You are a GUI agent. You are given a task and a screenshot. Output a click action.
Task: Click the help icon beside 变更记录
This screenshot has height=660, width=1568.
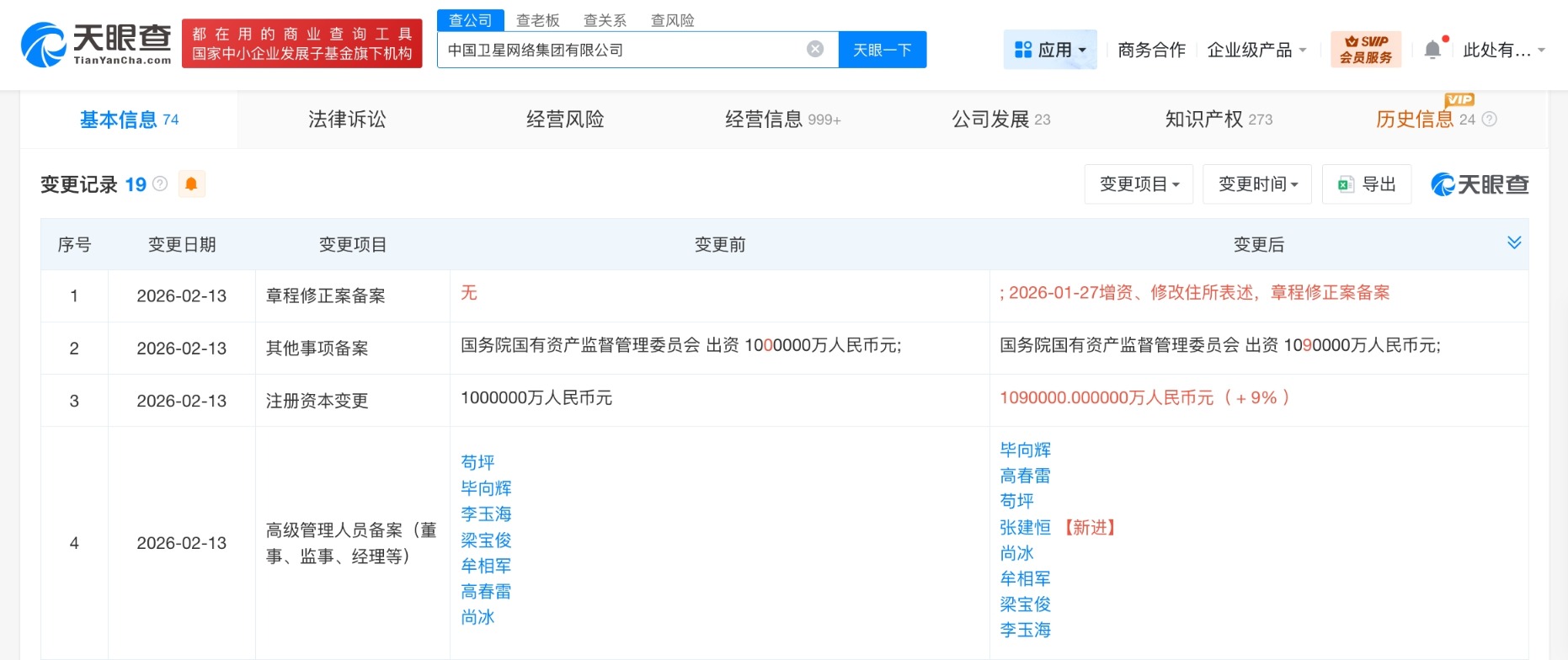(160, 184)
